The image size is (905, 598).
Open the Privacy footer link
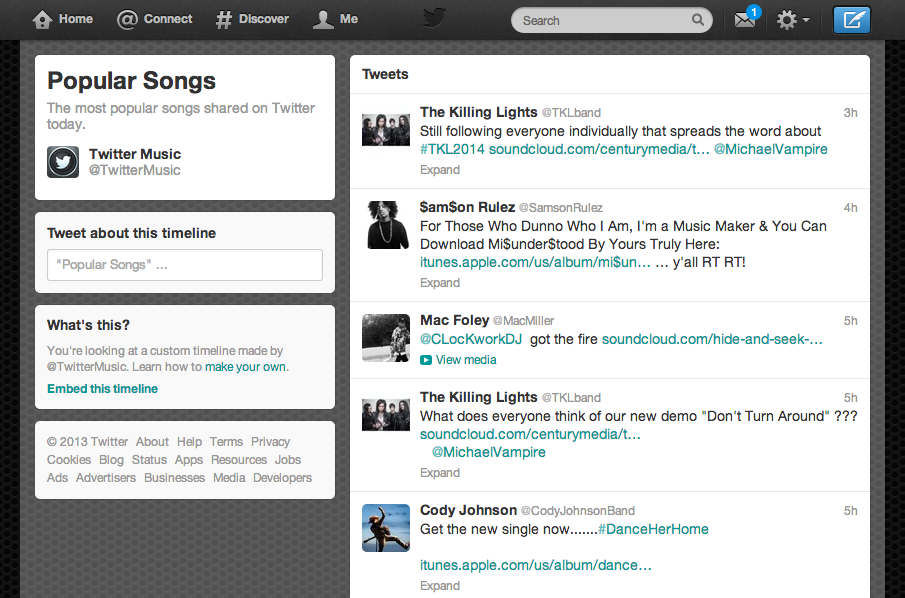270,442
